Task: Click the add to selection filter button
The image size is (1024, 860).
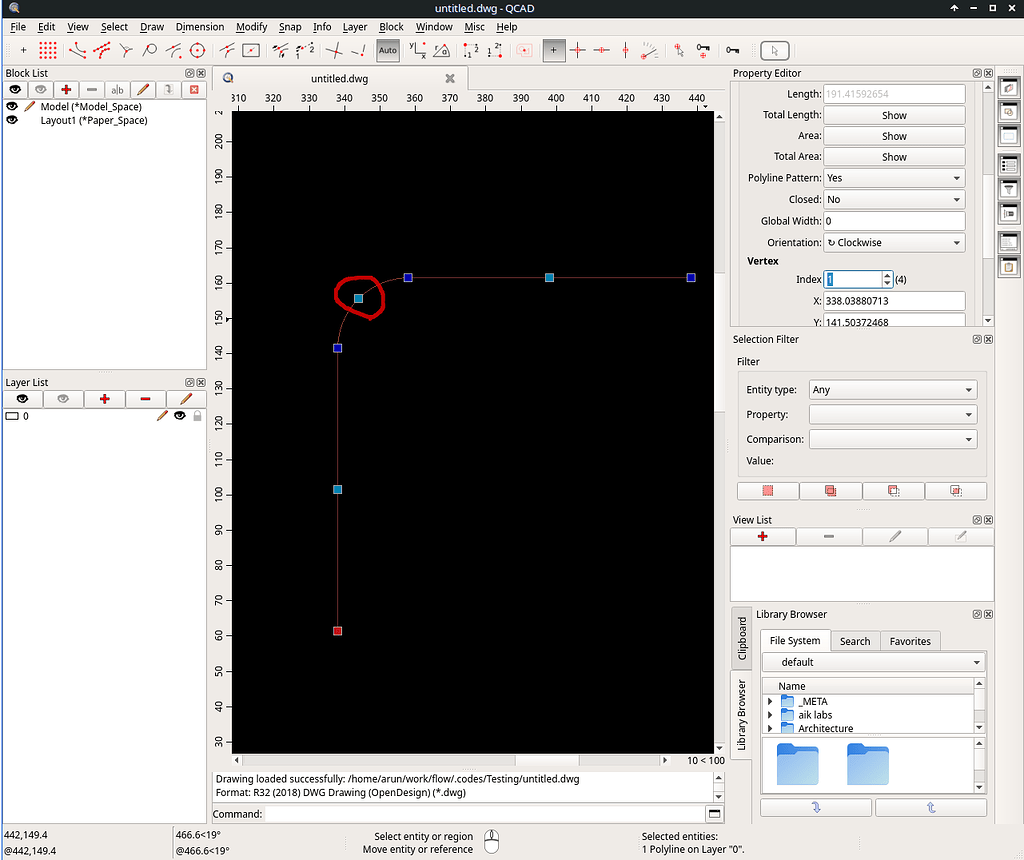Action: pyautogui.click(x=830, y=490)
